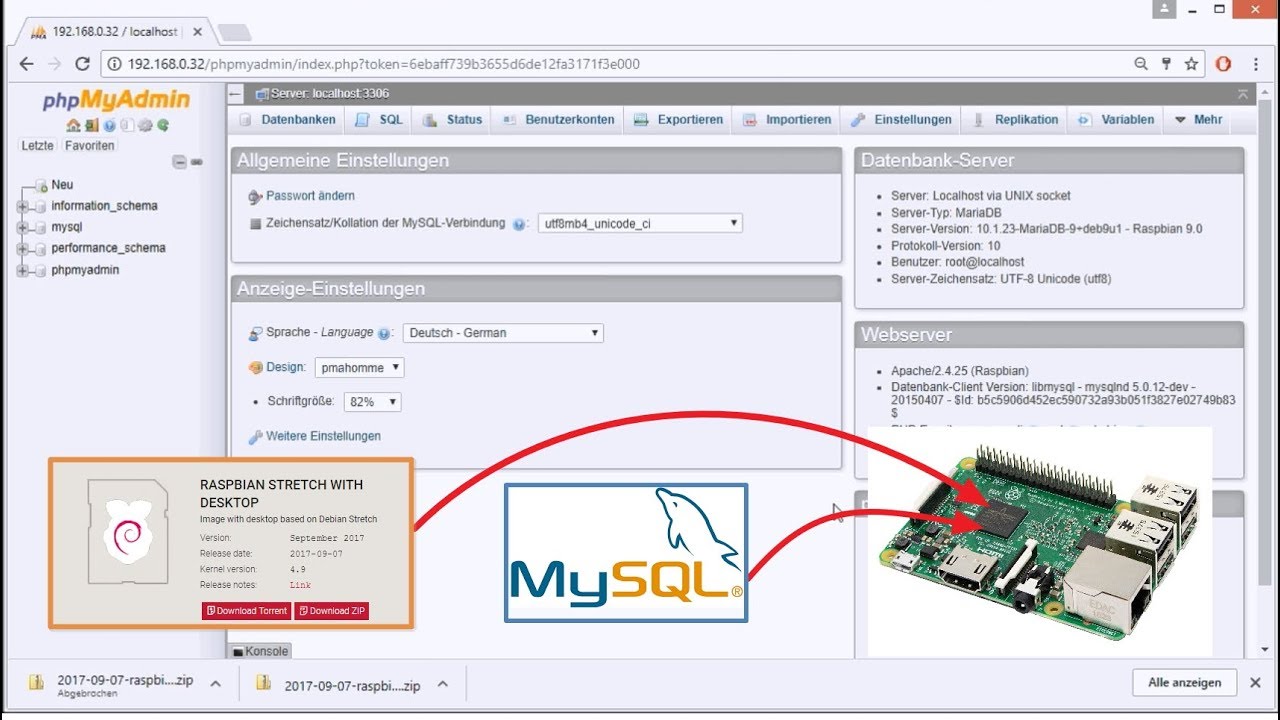Open the utf8mb4_unicode_ci collation dropdown
The height and width of the screenshot is (720, 1280).
(640, 223)
